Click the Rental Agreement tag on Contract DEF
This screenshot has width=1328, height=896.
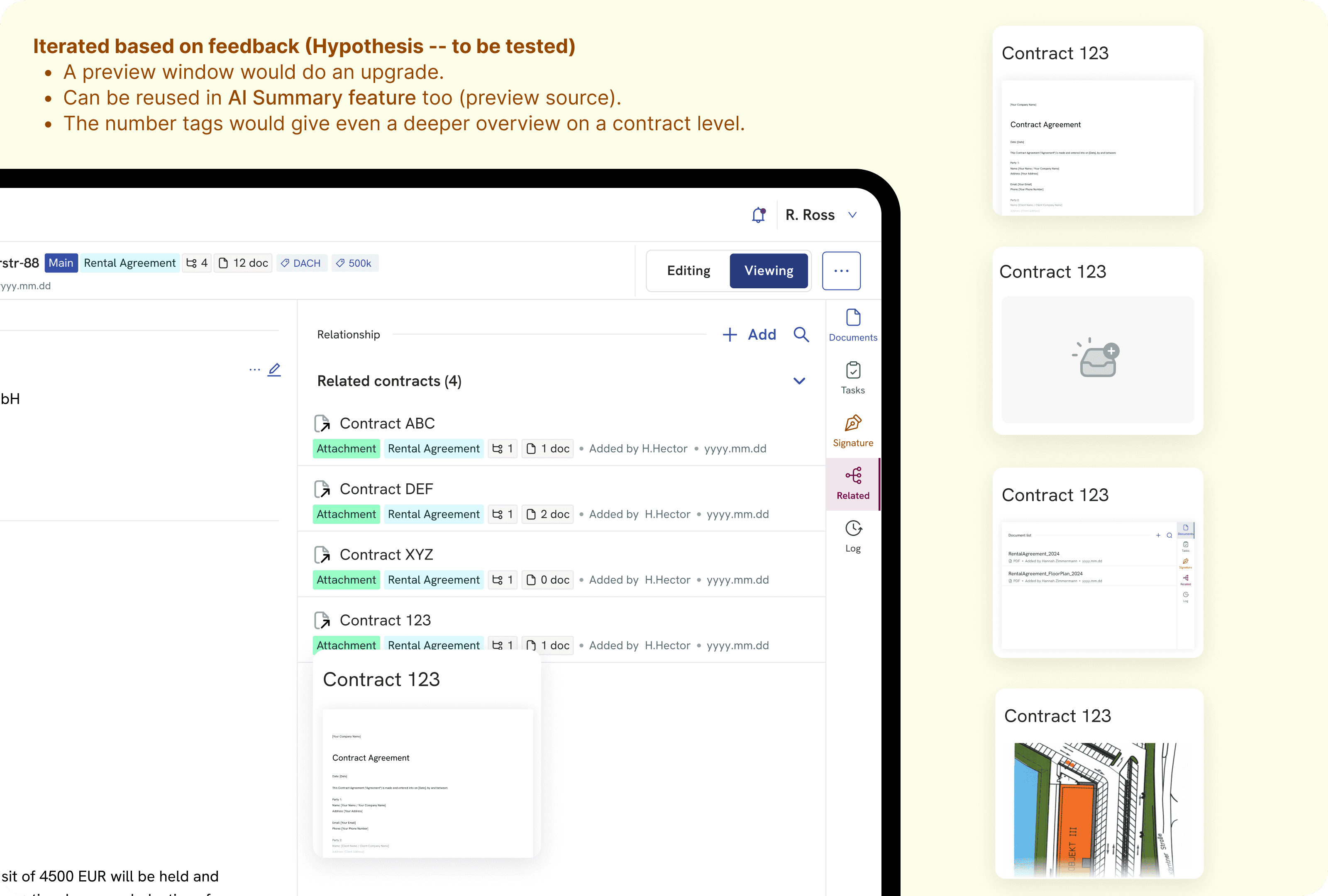[434, 514]
